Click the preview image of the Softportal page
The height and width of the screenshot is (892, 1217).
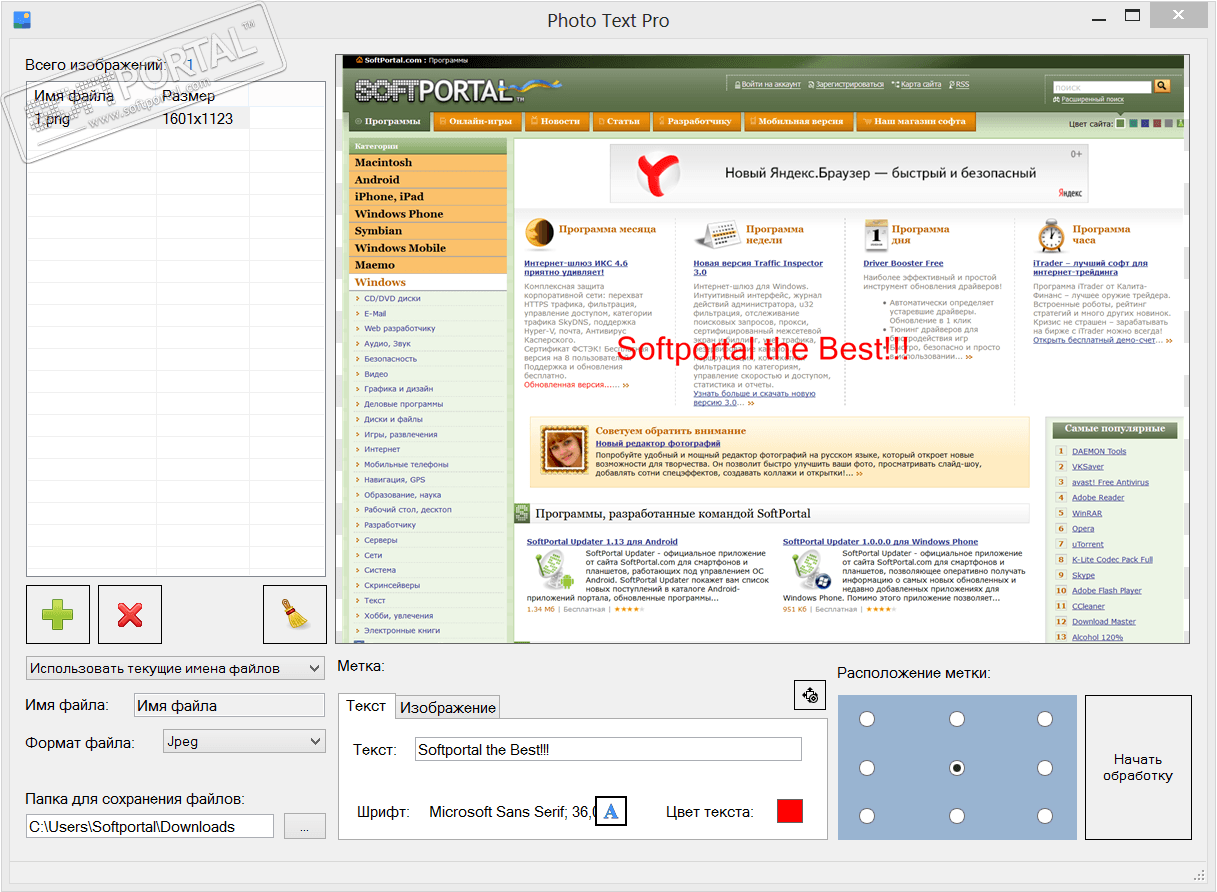point(762,348)
